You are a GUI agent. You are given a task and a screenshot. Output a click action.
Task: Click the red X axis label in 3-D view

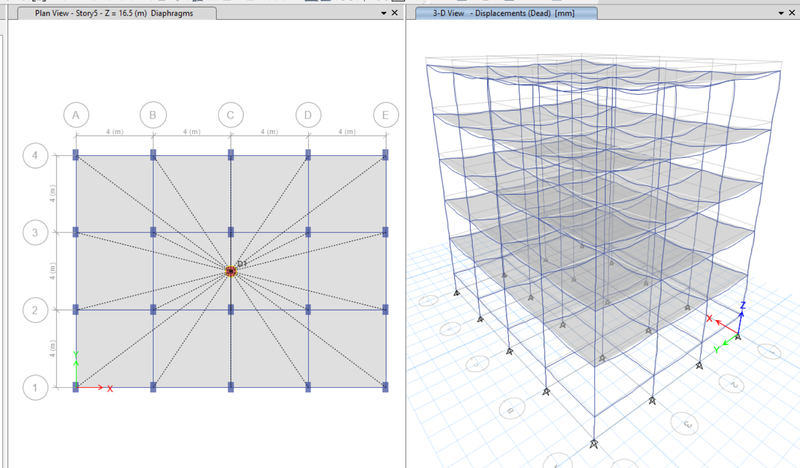click(x=709, y=318)
